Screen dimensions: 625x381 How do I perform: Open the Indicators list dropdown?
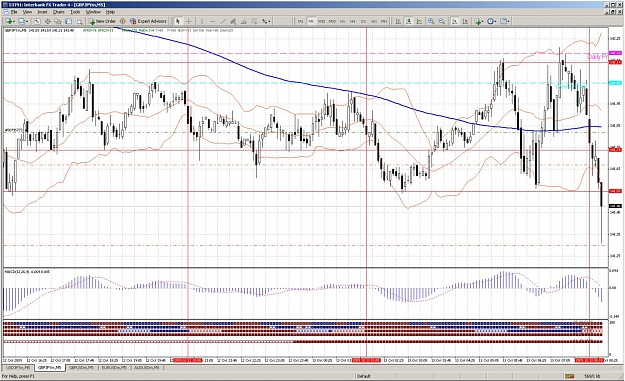pos(479,21)
